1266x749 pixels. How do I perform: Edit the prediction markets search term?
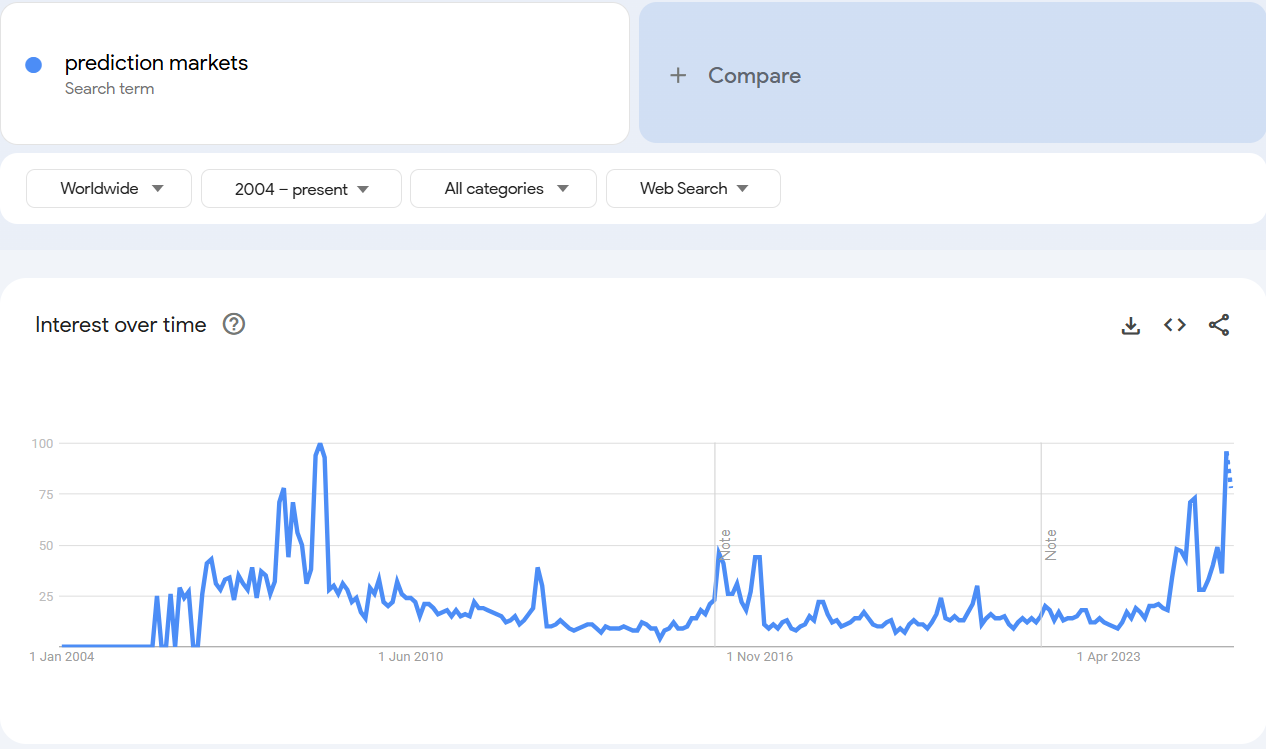pyautogui.click(x=156, y=63)
